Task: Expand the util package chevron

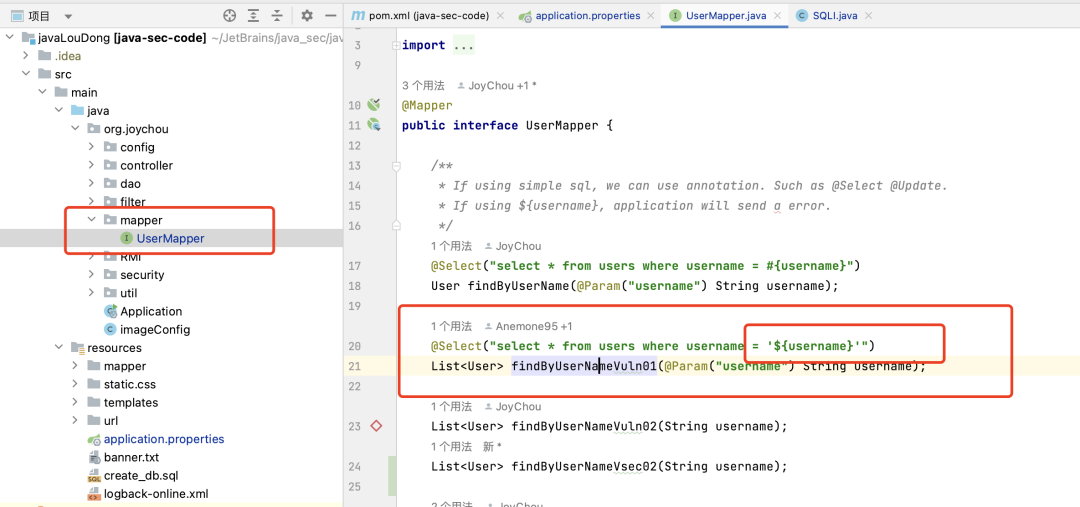Action: (x=92, y=293)
